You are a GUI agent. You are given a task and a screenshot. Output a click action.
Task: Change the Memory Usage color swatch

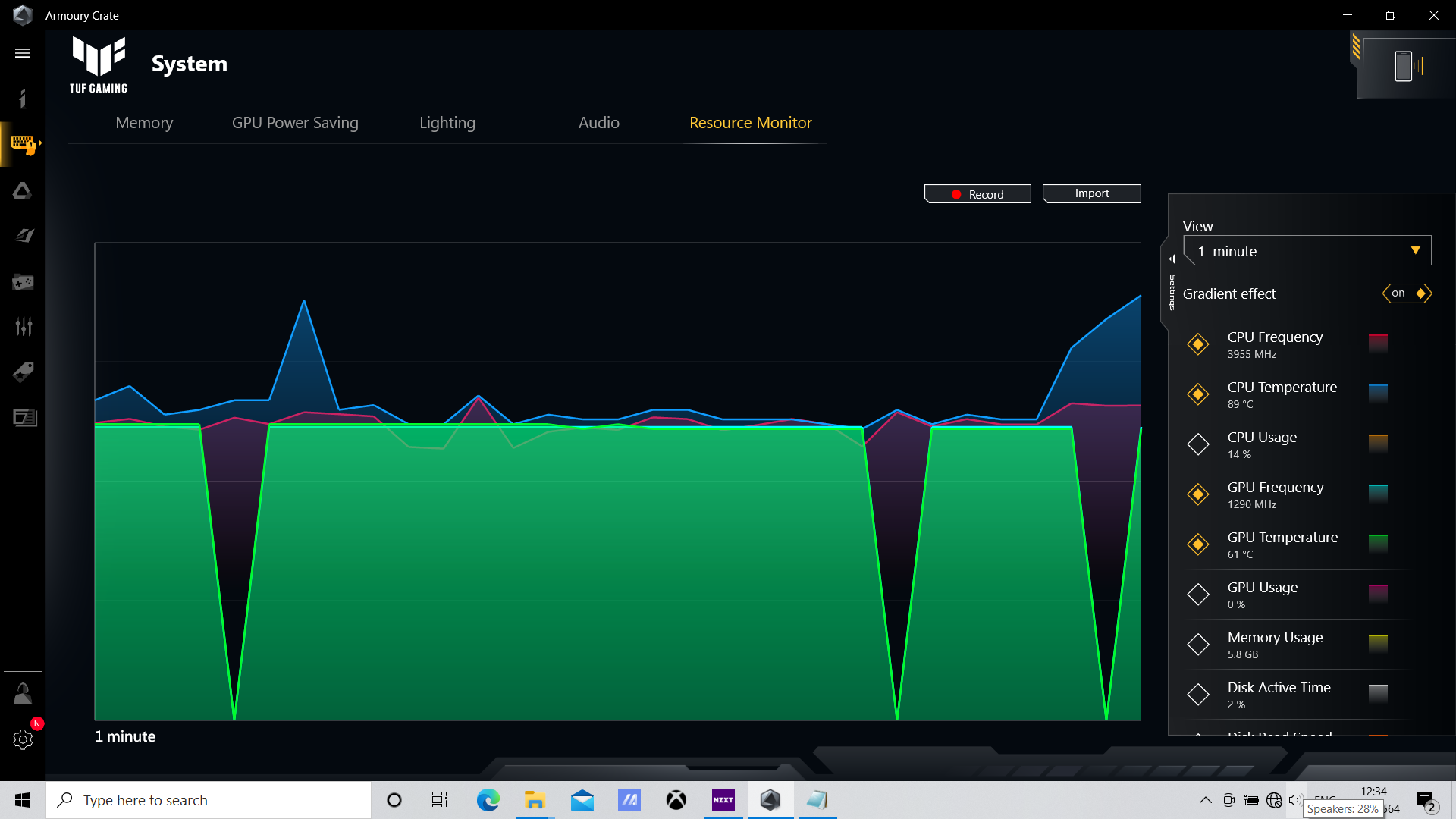pyautogui.click(x=1378, y=643)
